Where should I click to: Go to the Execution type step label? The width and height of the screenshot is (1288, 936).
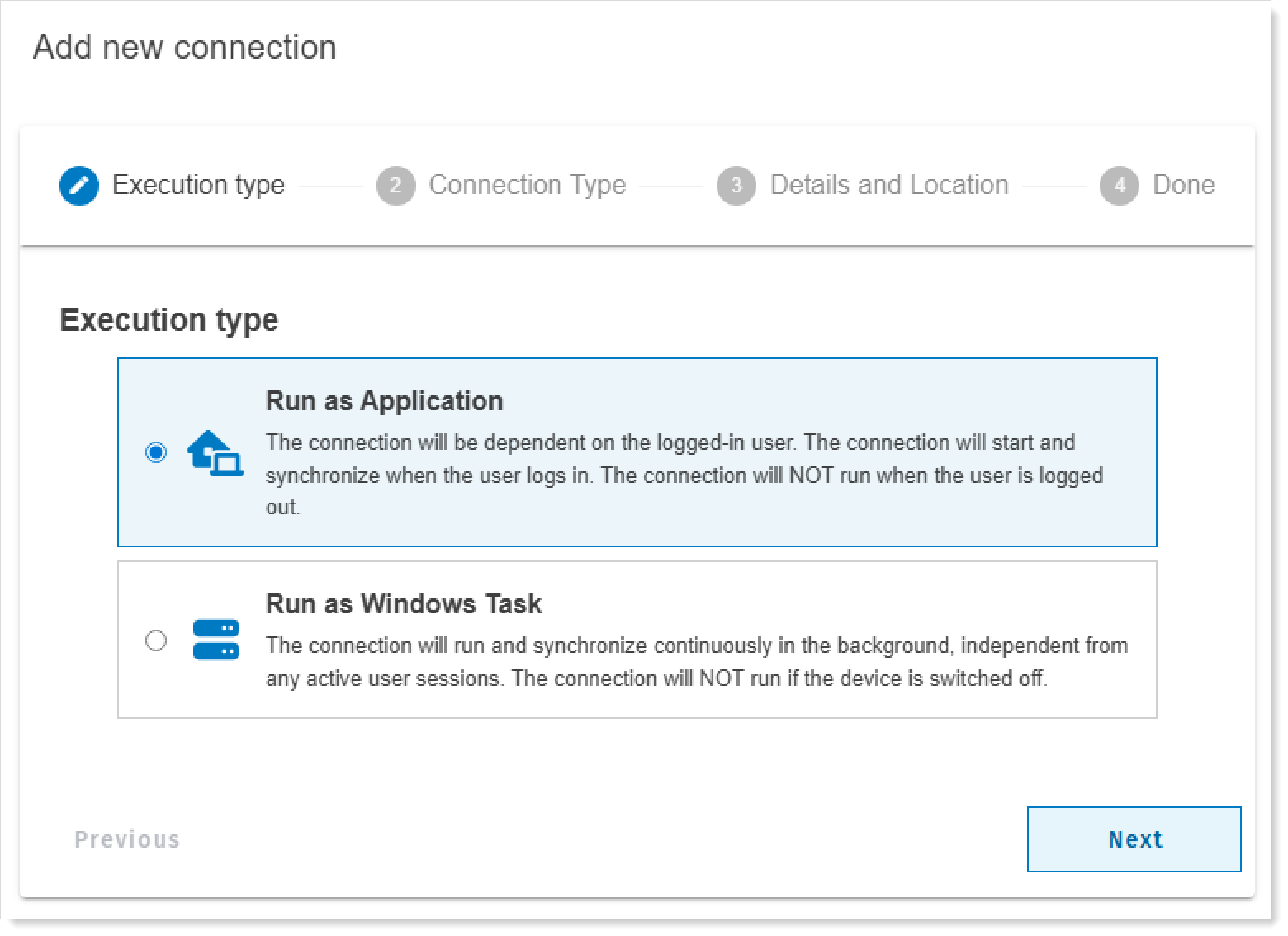(x=198, y=185)
